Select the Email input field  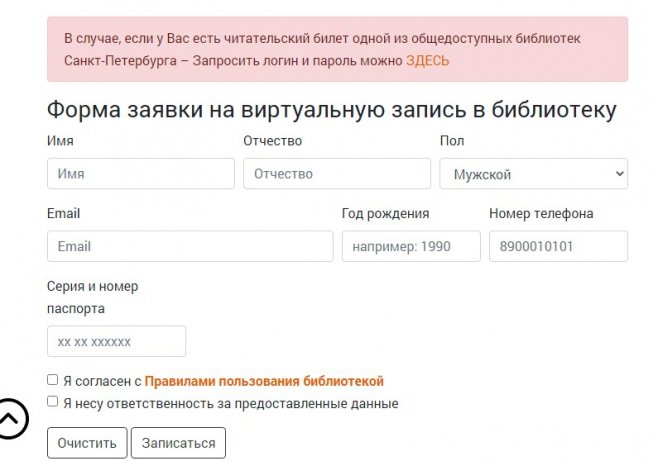click(190, 246)
